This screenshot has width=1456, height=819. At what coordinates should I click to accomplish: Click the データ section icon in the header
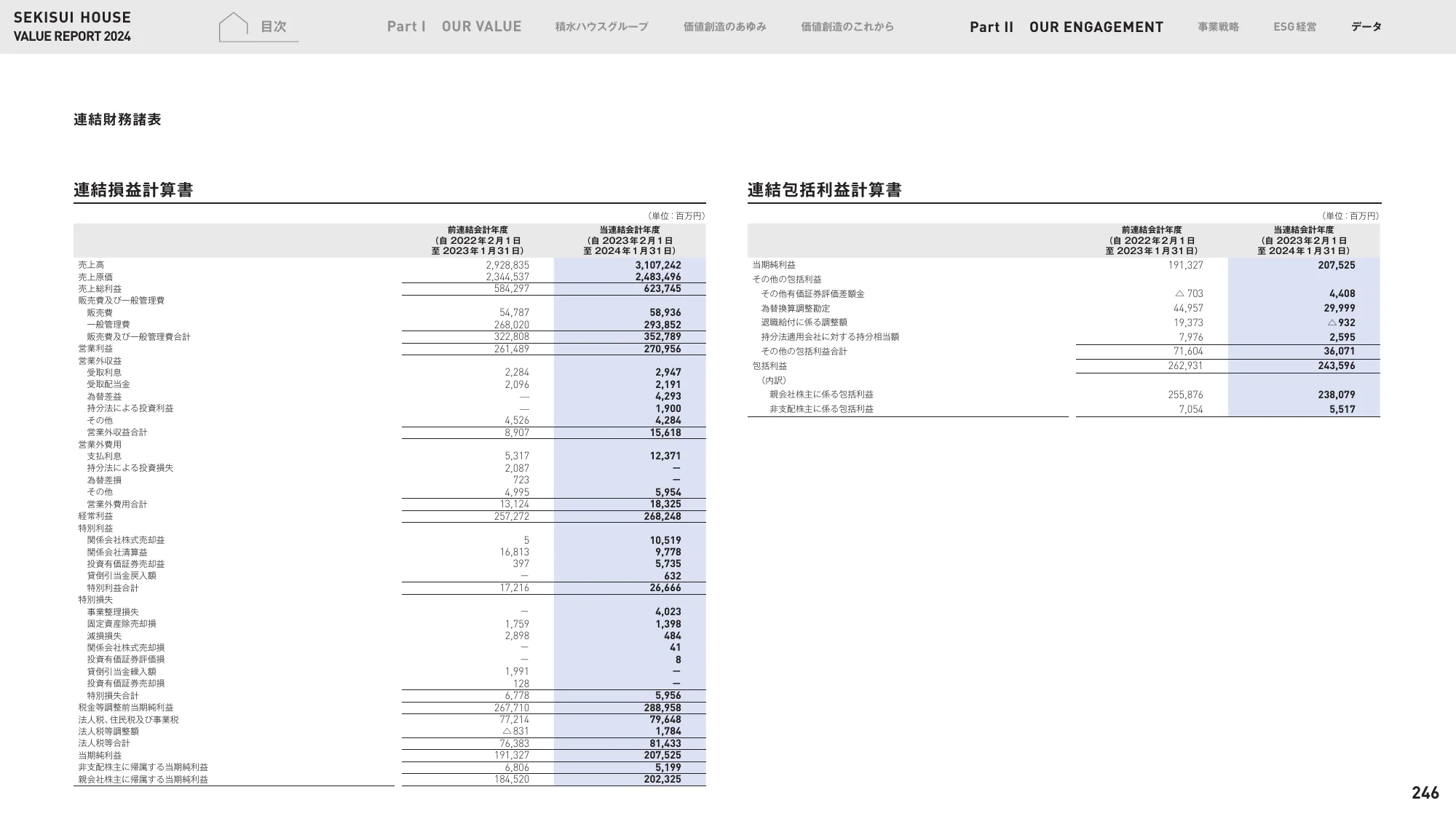click(1365, 27)
